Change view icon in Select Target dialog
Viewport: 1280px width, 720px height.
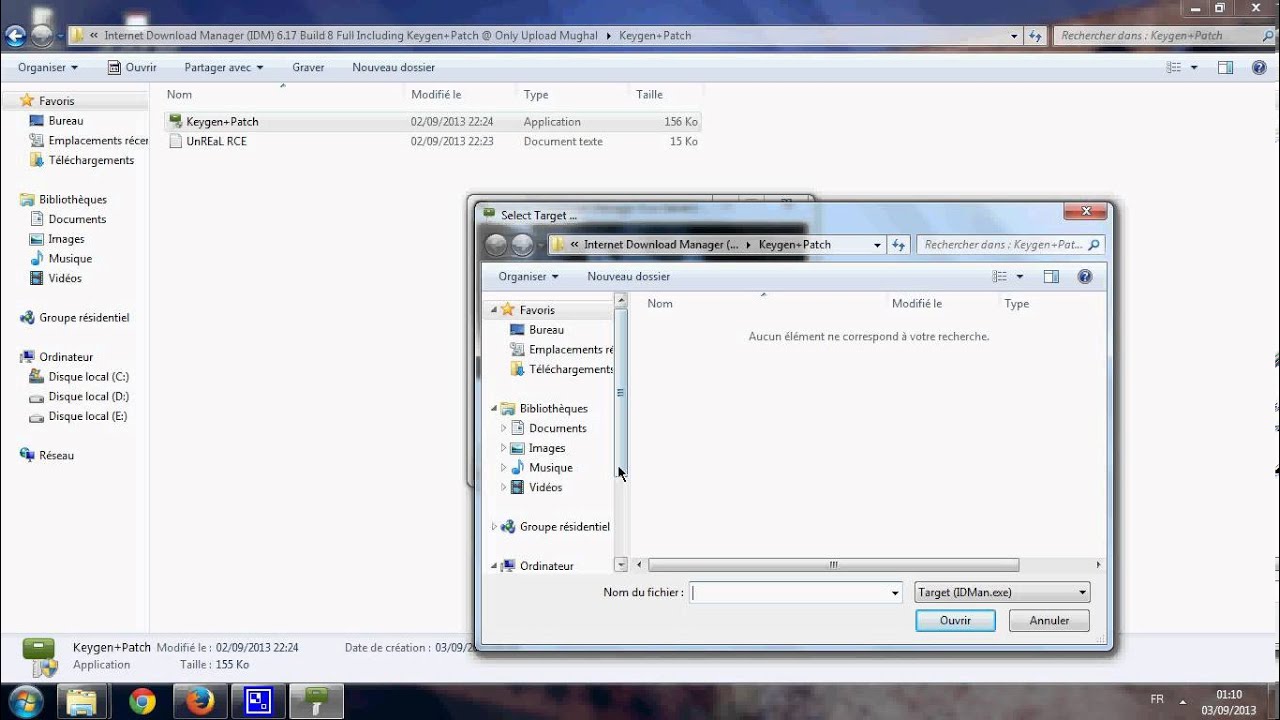pos(1000,277)
